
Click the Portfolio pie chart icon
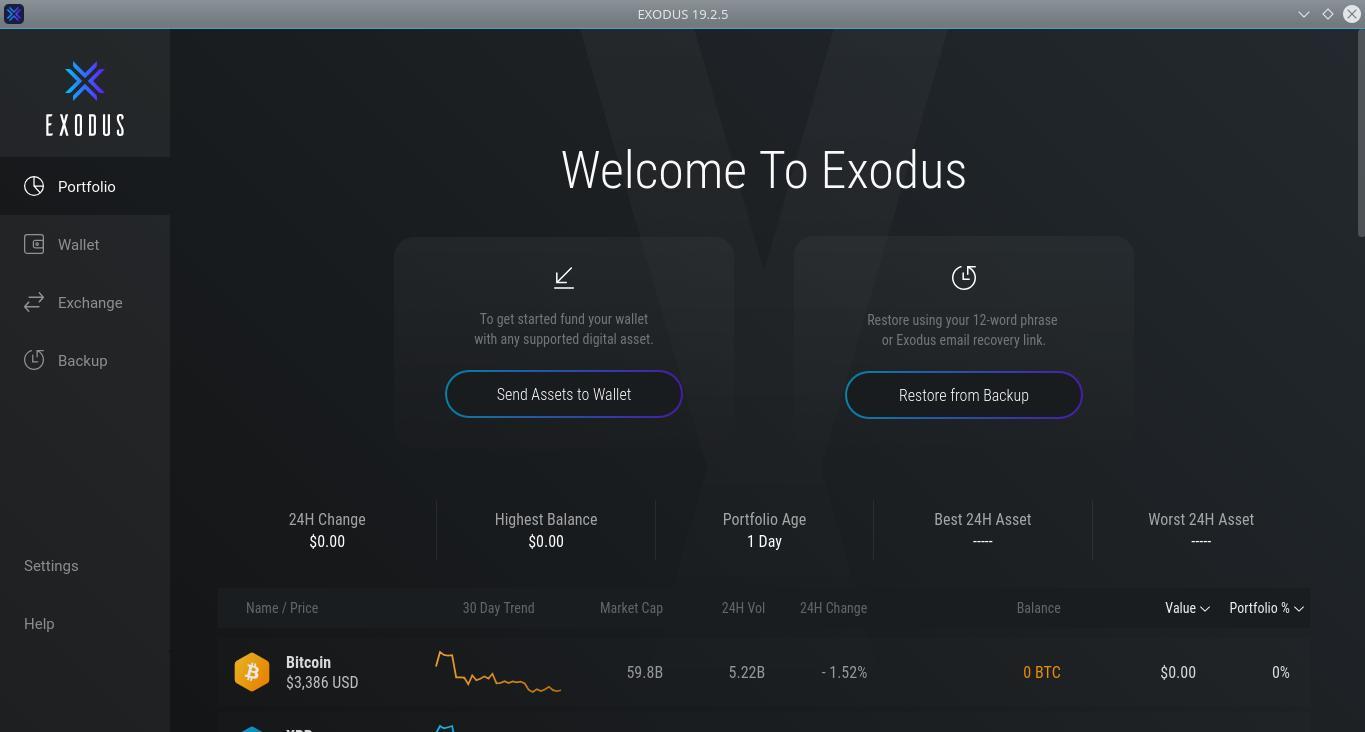tap(34, 187)
